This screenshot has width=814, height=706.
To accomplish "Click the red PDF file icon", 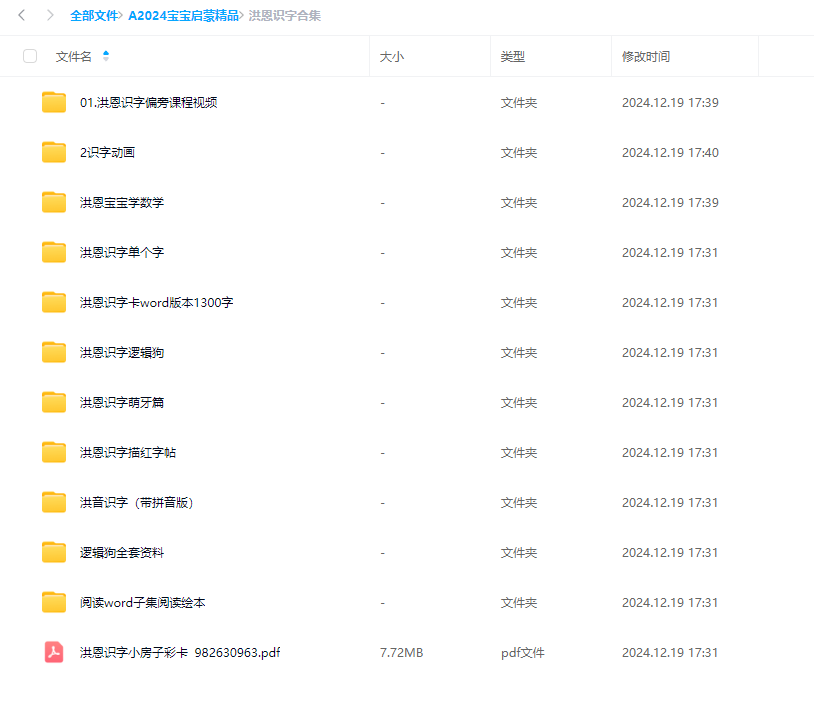I will pos(53,652).
